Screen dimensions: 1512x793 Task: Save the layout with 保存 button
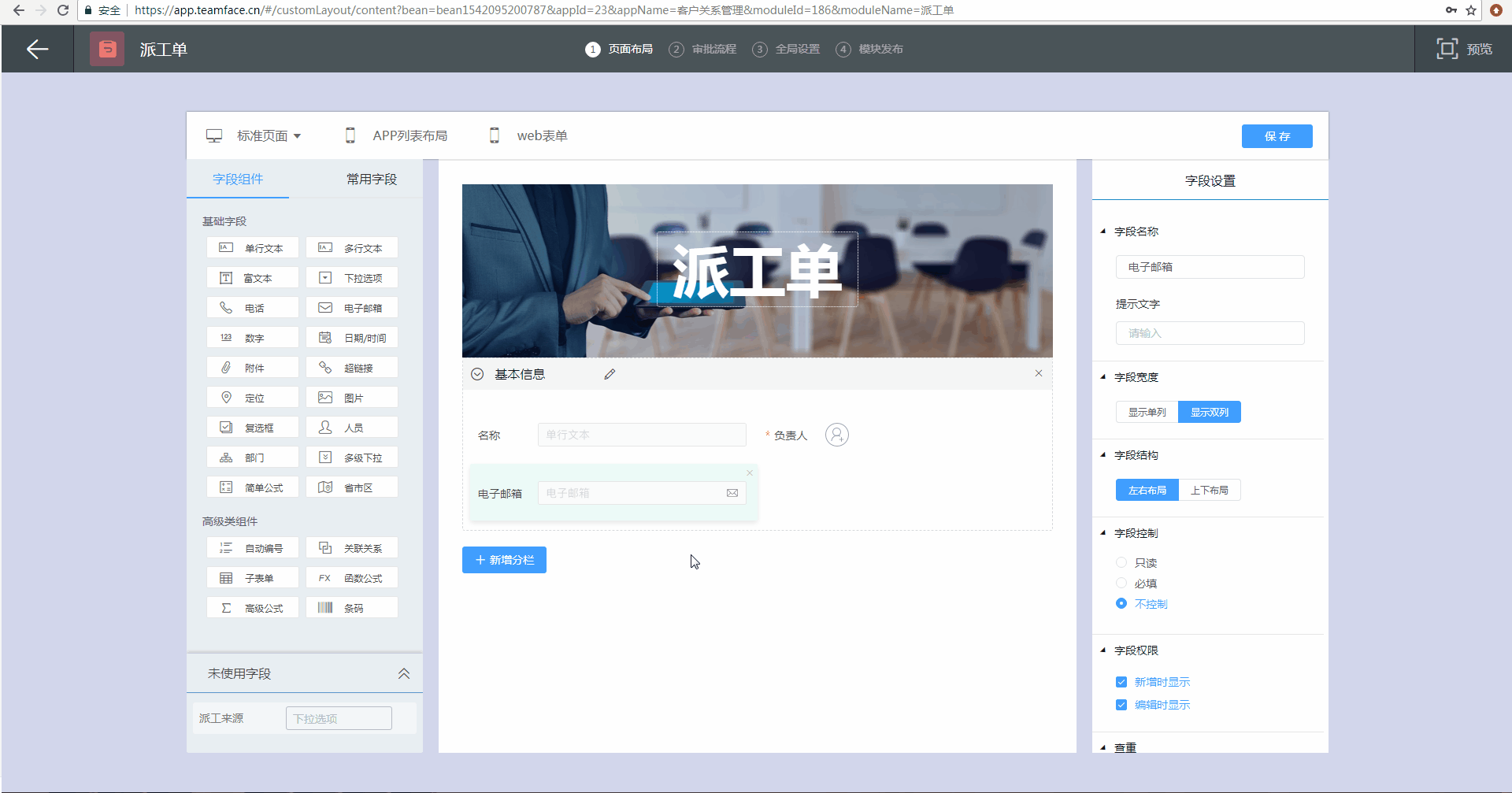1277,136
